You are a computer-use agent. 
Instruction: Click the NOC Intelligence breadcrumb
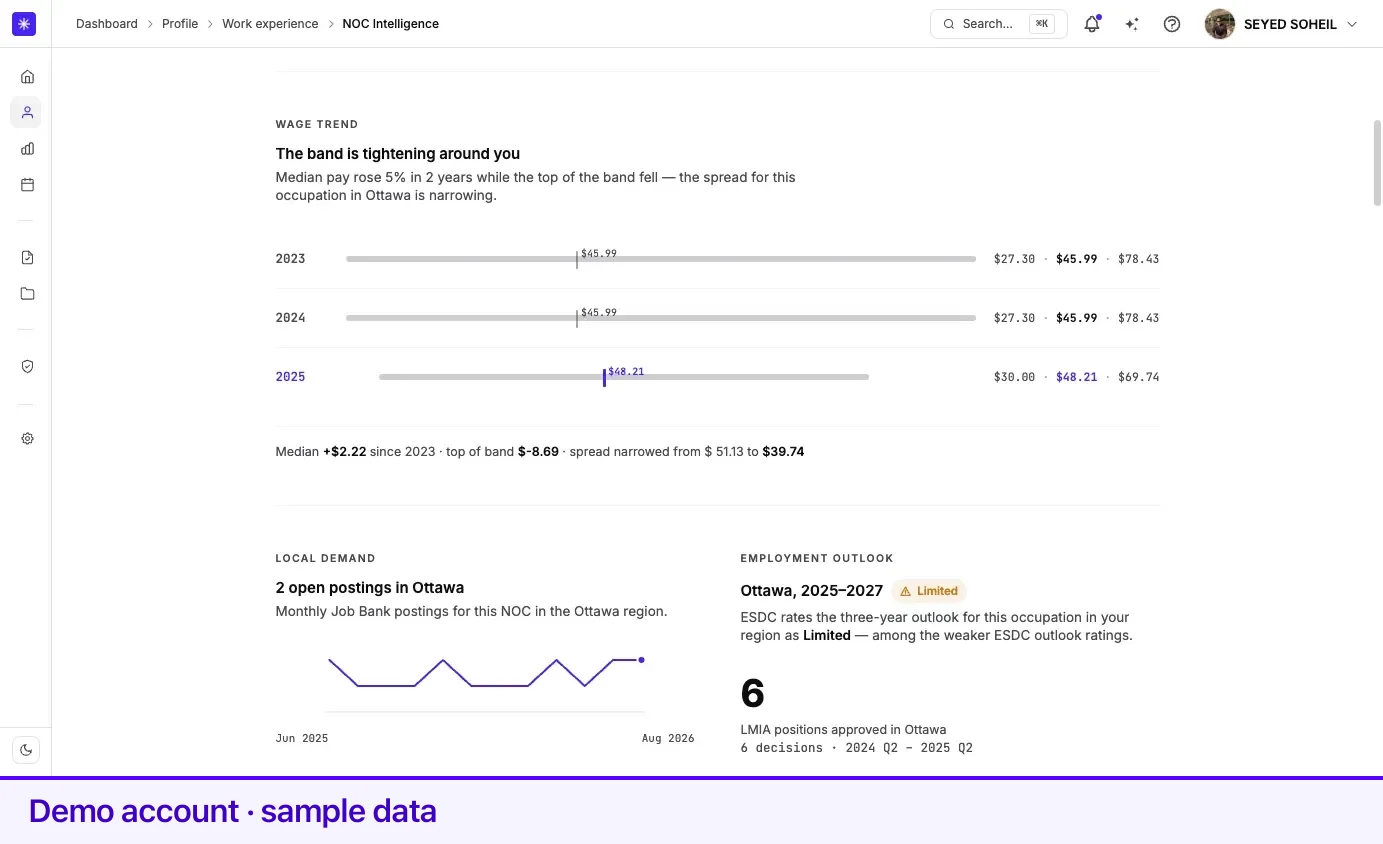391,24
